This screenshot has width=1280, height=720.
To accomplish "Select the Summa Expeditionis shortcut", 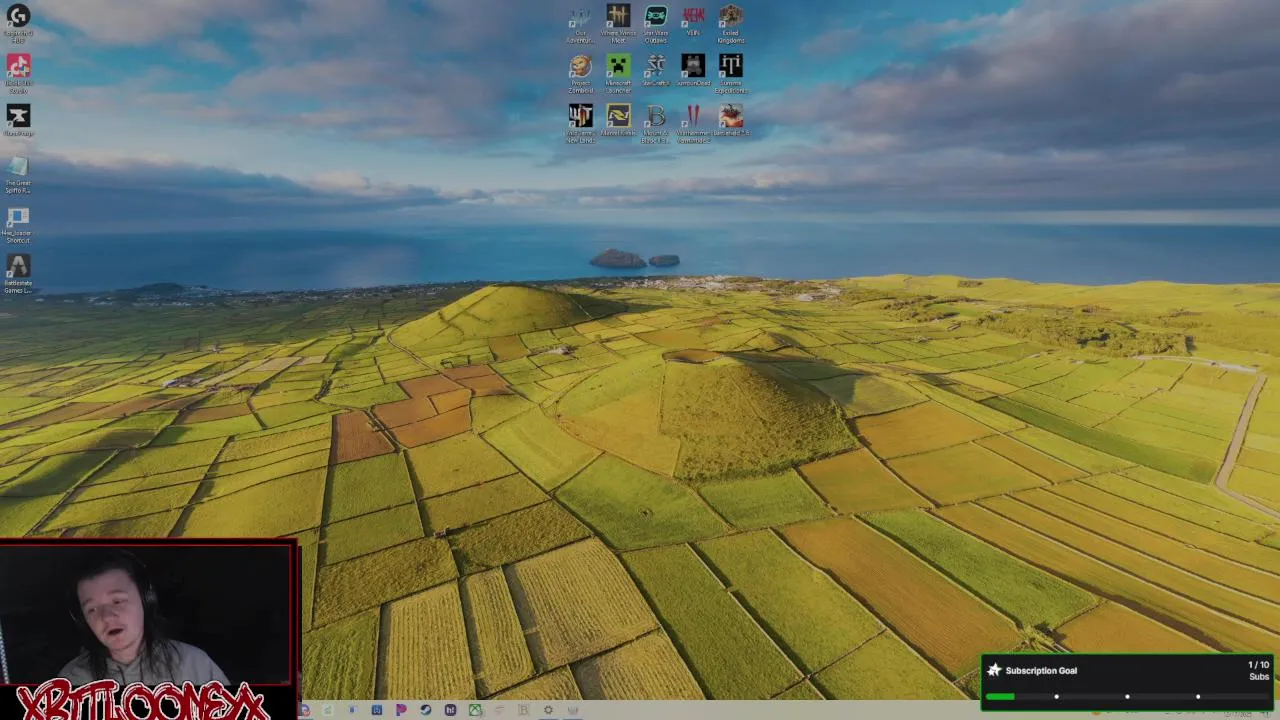I will pyautogui.click(x=731, y=73).
